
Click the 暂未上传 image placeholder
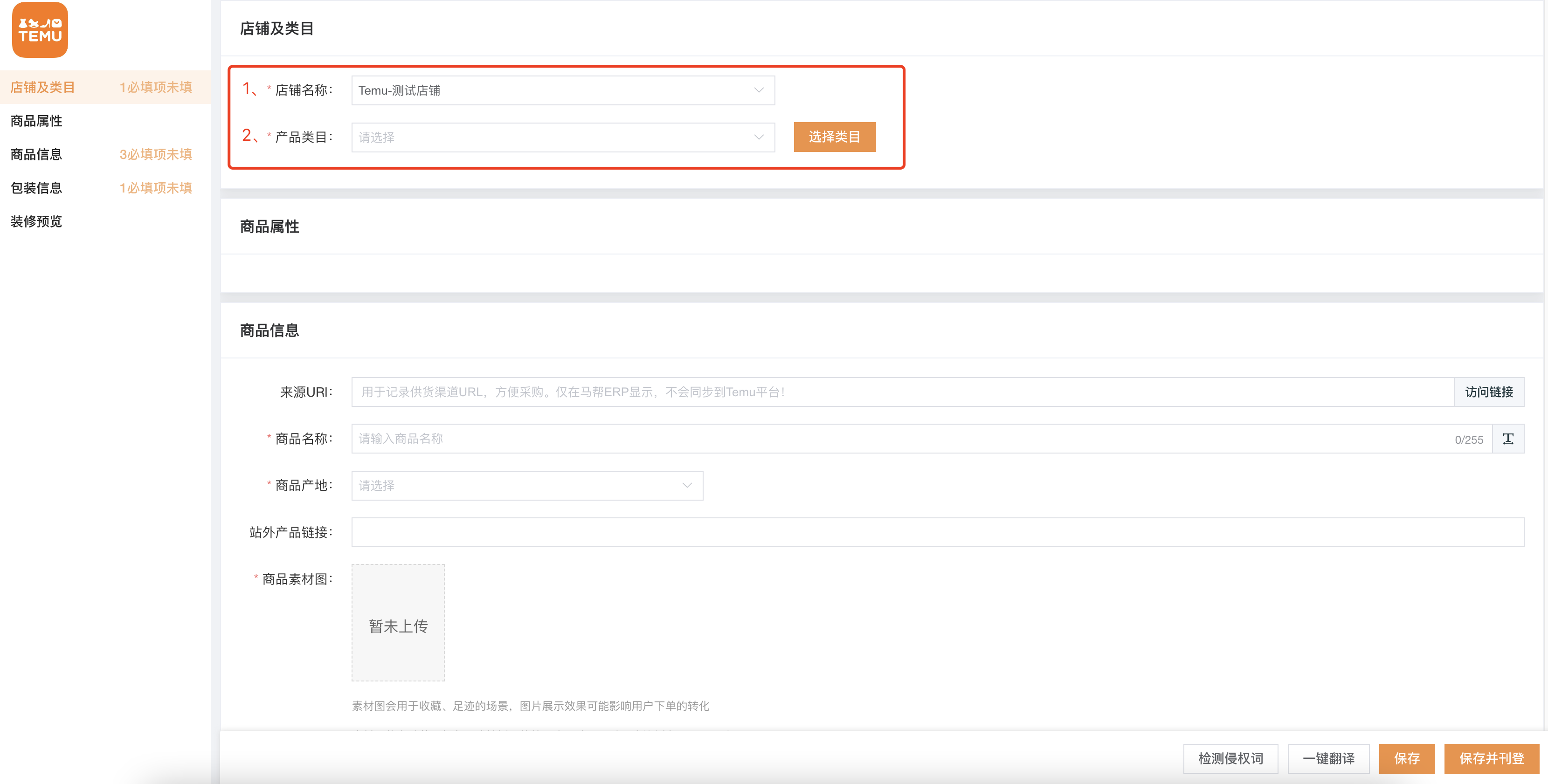coord(398,622)
